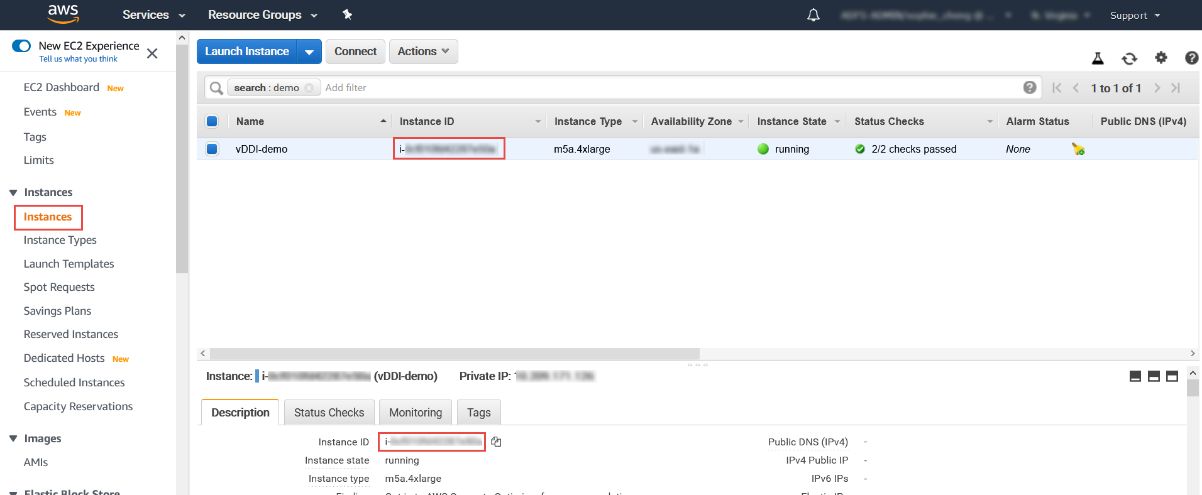This screenshot has width=1202, height=495.
Task: Collapse the Instances section in sidebar
Action: click(x=13, y=192)
